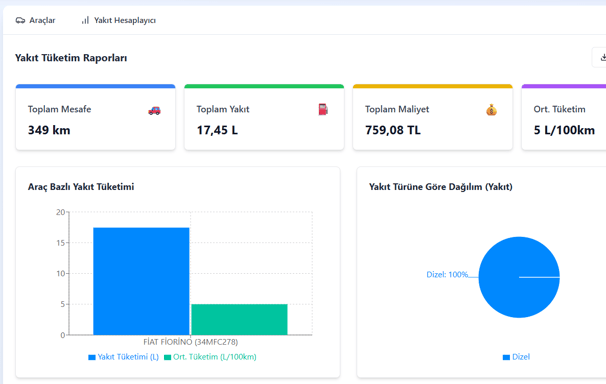
Task: Click the Dizel: 100% pie label
Action: (x=447, y=275)
